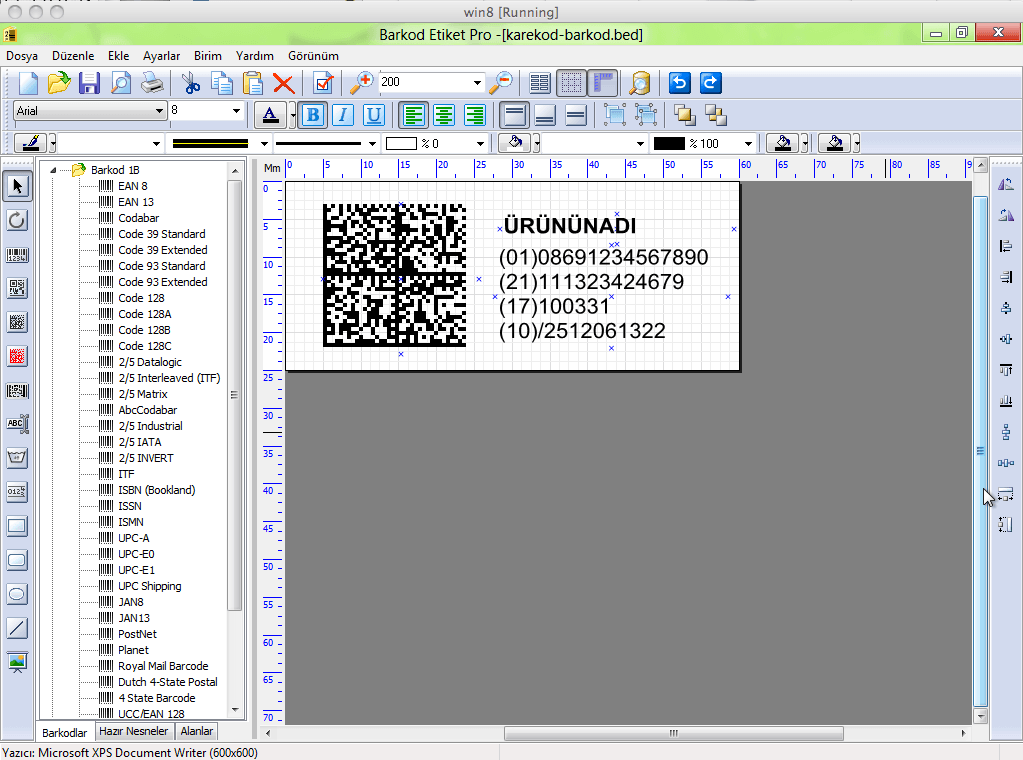Open the font color arrow dropdown
This screenshot has width=1023, height=760.
tap(293, 115)
